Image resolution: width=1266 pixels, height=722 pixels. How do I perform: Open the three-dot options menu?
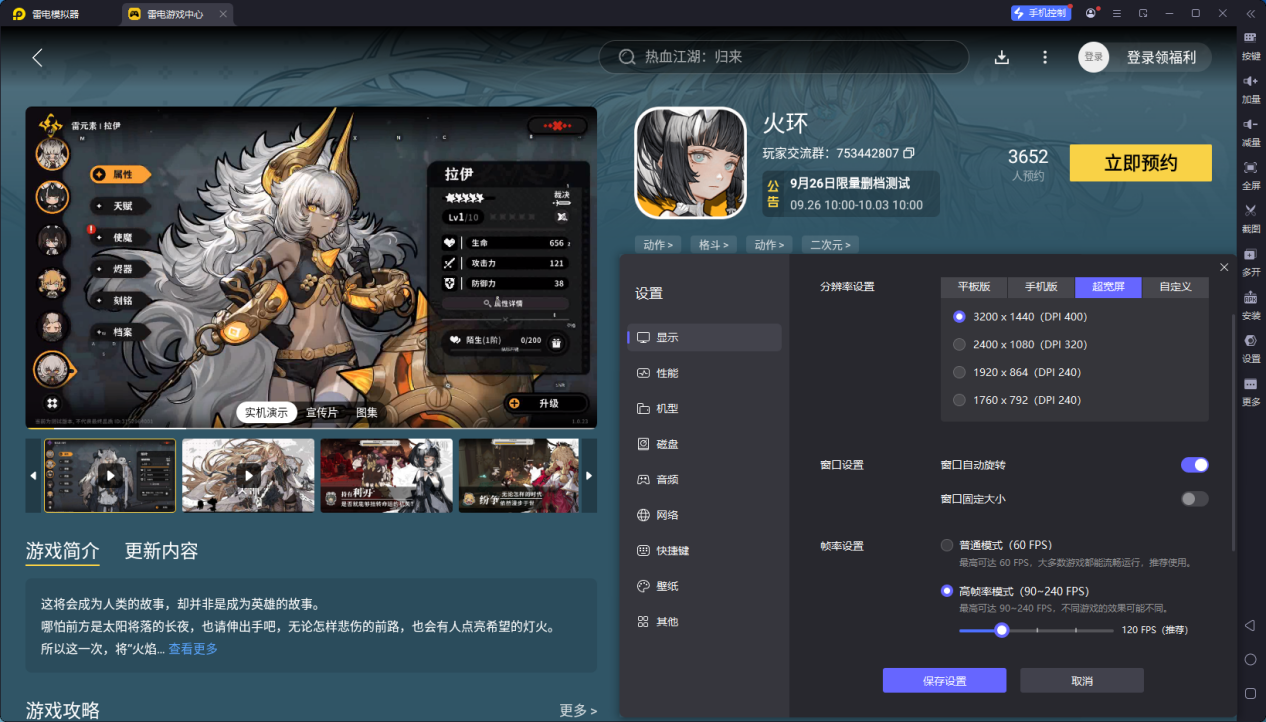click(1045, 58)
